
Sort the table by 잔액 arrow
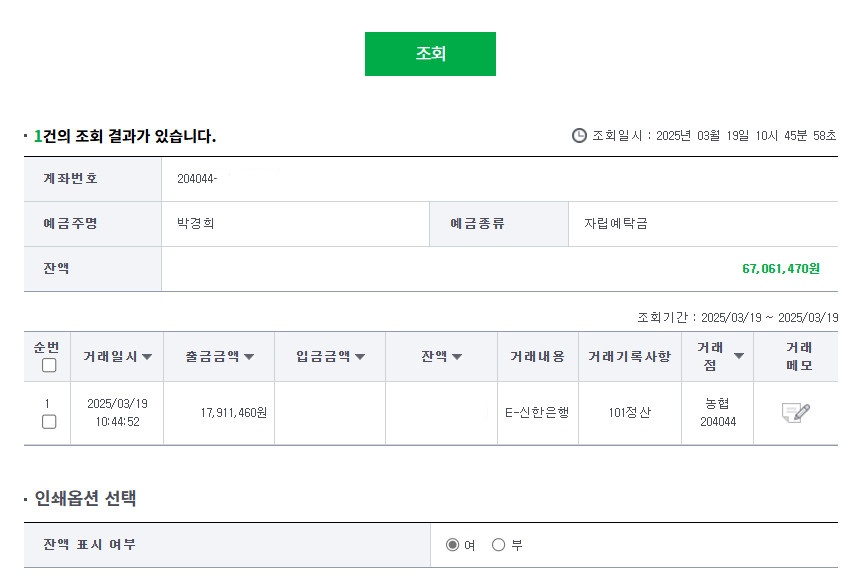(457, 357)
